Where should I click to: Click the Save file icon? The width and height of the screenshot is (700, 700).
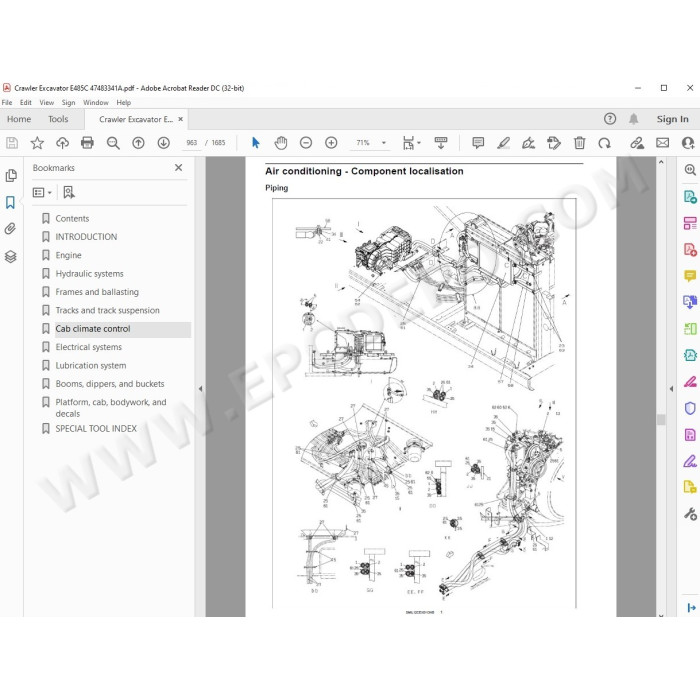coord(12,143)
